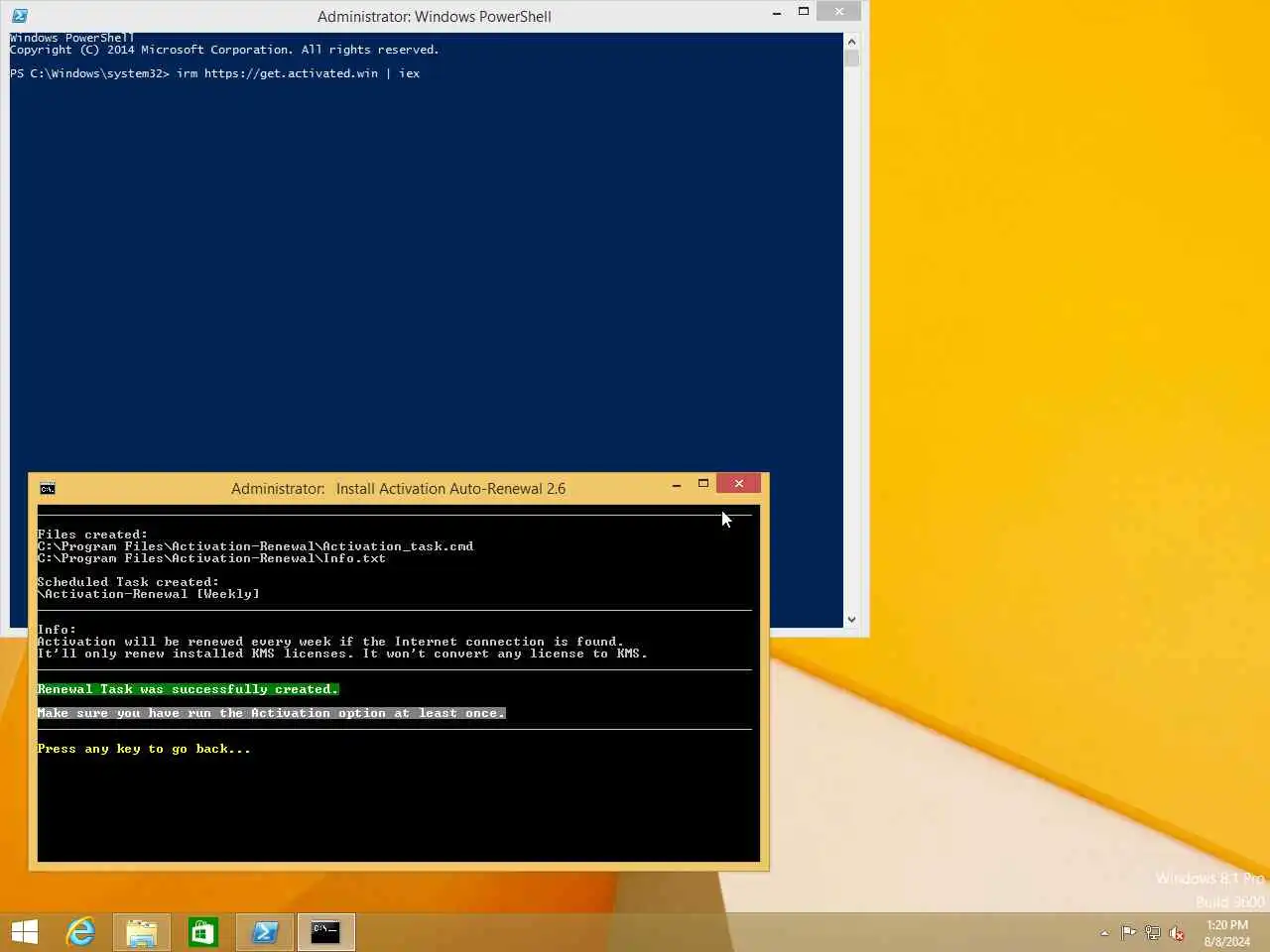Click 'Press any key to go back...' text
This screenshot has height=952, width=1270.
[144, 749]
